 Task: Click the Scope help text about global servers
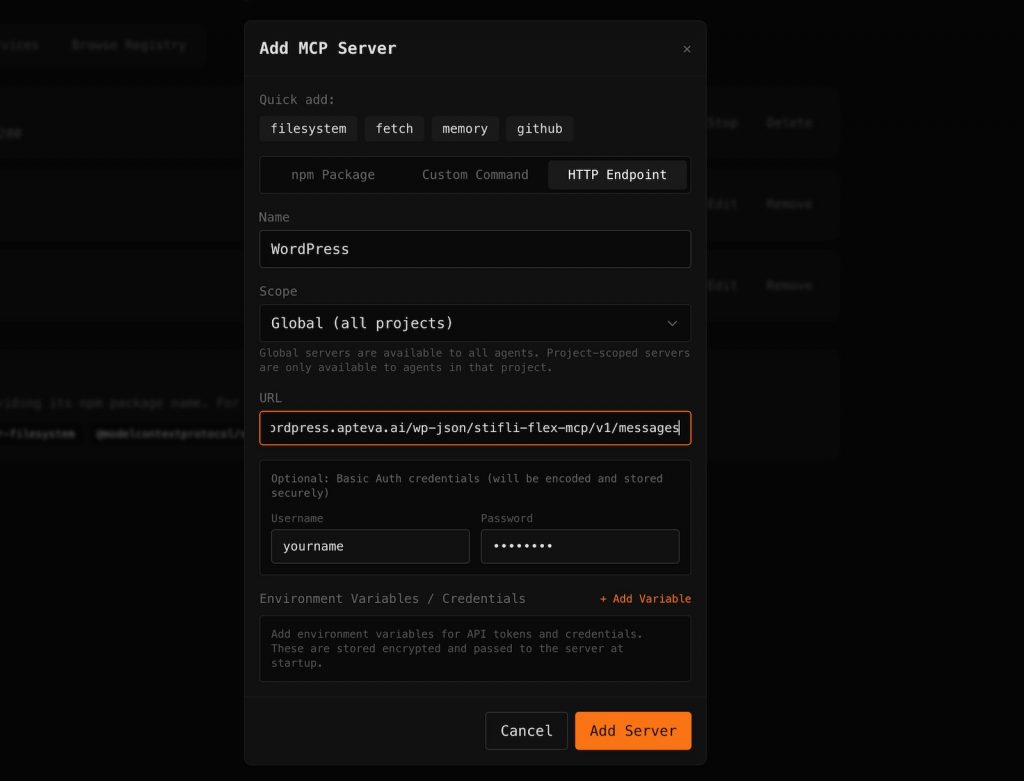474,360
